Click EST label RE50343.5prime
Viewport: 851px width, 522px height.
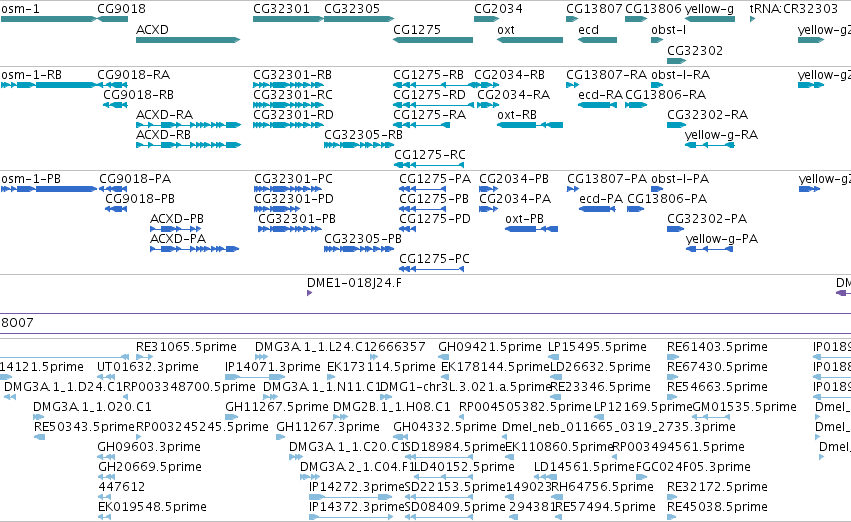[84, 428]
